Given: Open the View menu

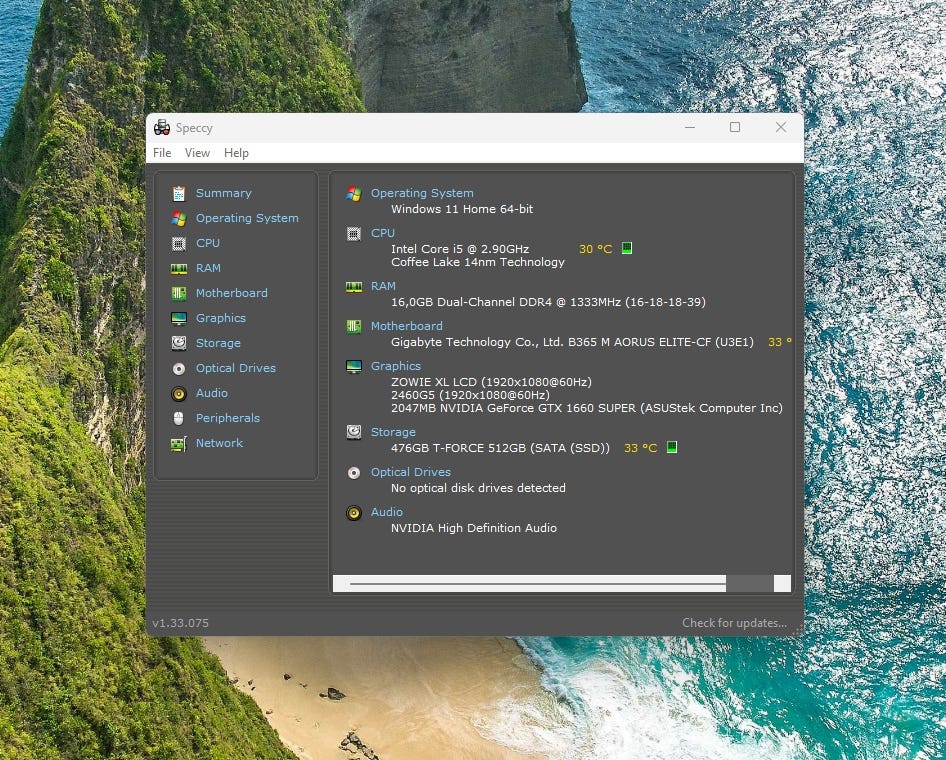Looking at the screenshot, I should click(197, 153).
